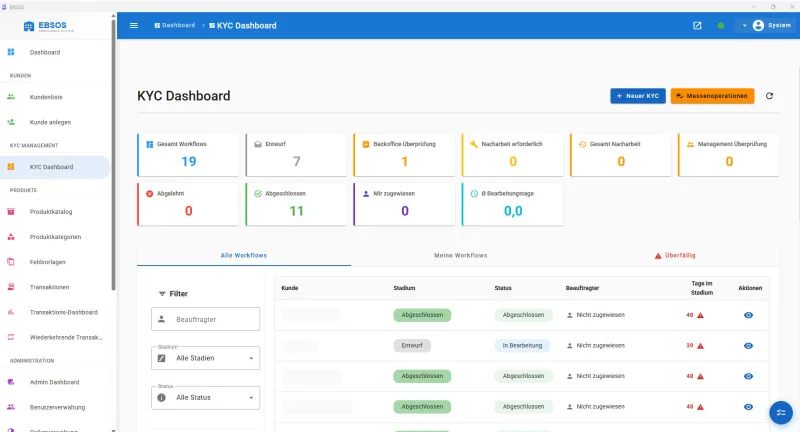The width and height of the screenshot is (800, 432).
Task: Click the Transaktions-Dashboard chart icon
Action: pos(11,312)
